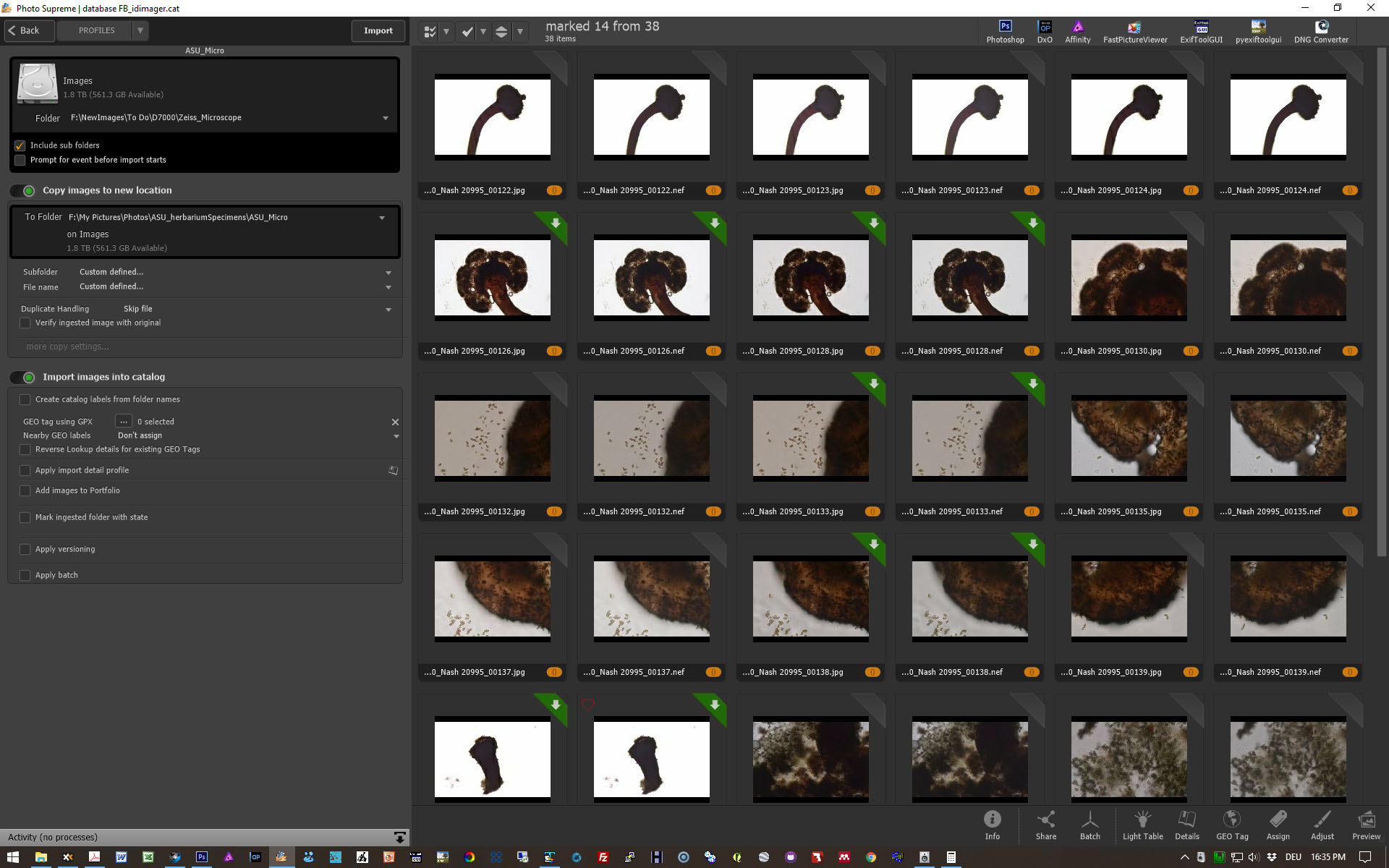
Task: Toggle Copy images to new location switch
Action: coord(23,191)
